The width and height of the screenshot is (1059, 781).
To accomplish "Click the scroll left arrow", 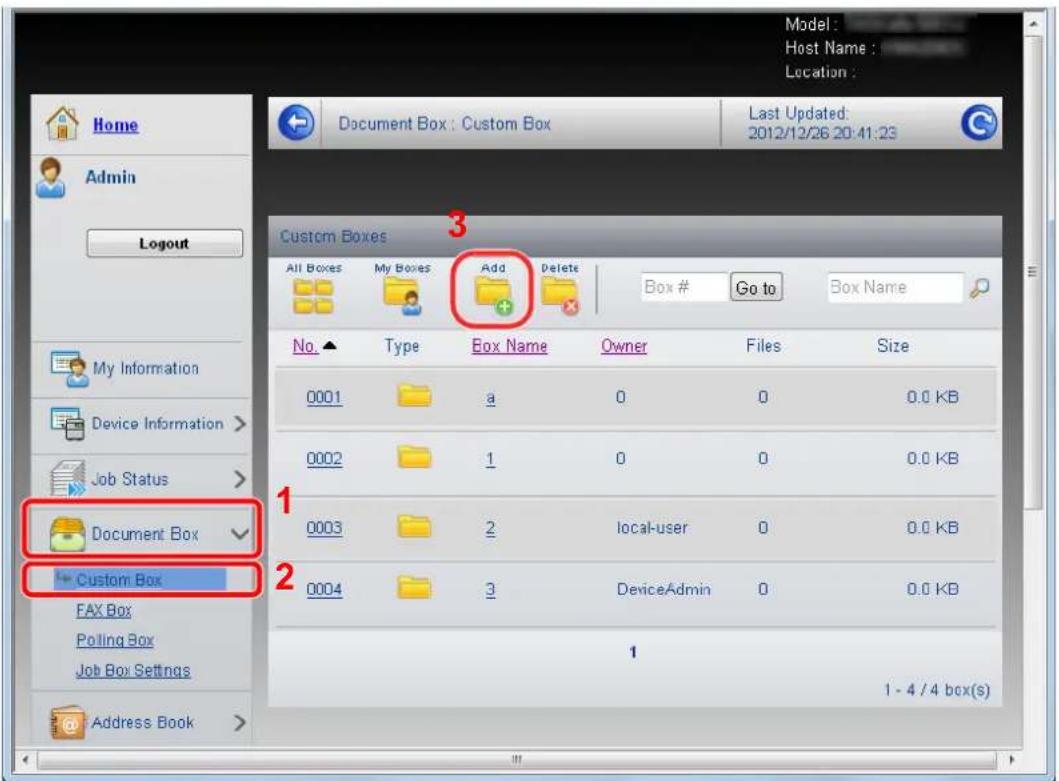I will pos(25,760).
